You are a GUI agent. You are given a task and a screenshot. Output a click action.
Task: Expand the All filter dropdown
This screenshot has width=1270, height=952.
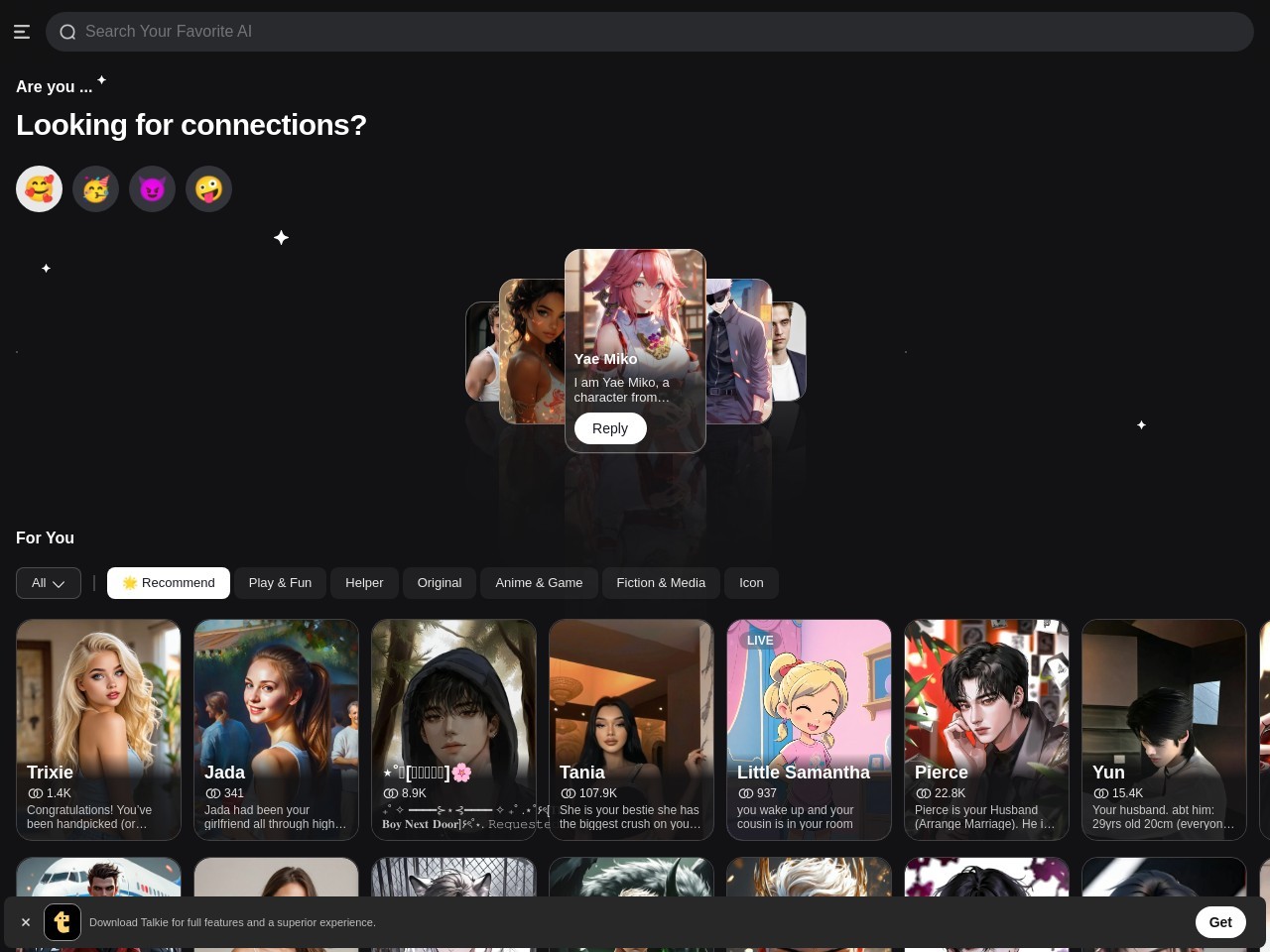point(49,583)
